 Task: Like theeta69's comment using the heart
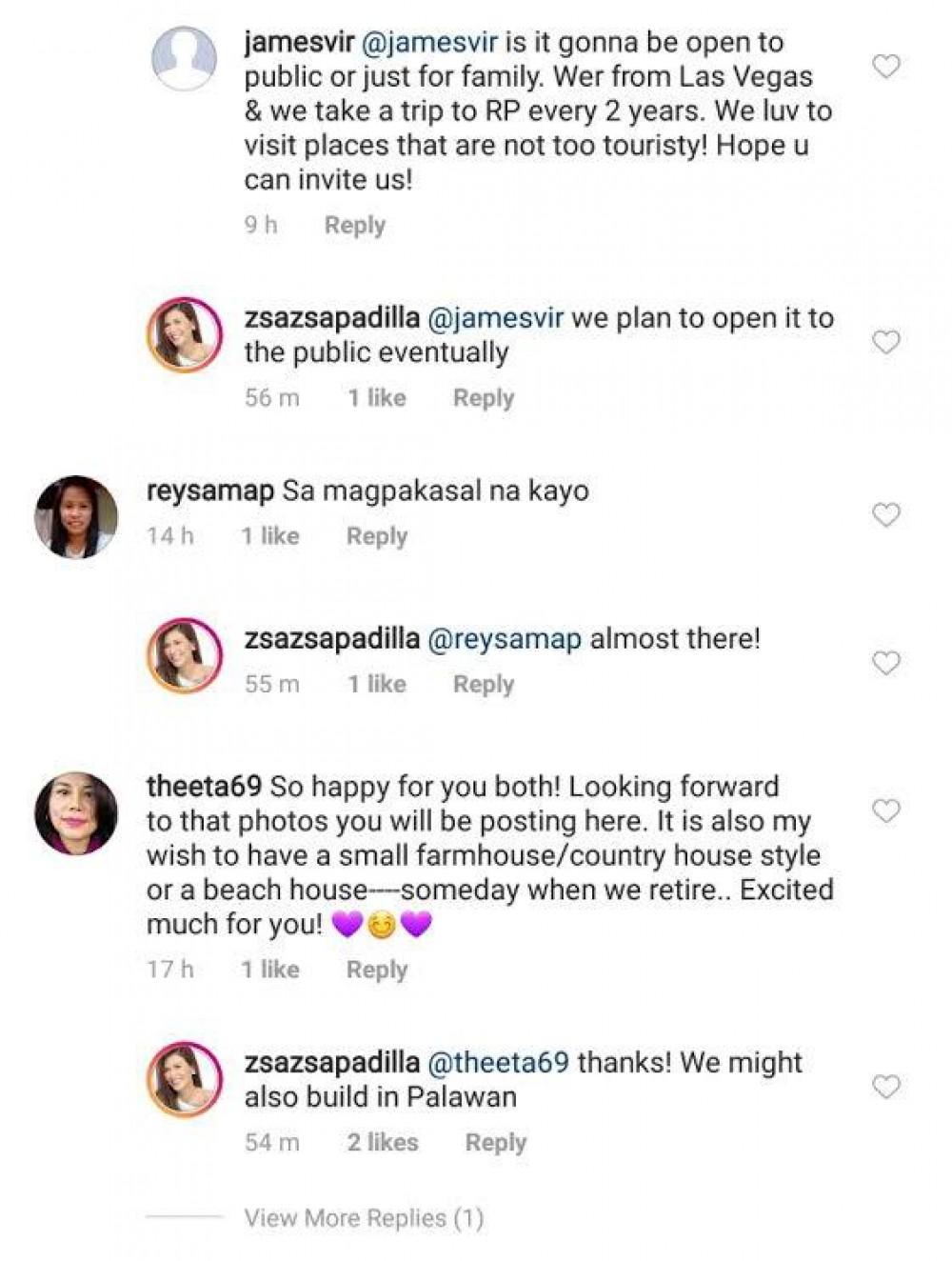tap(886, 811)
